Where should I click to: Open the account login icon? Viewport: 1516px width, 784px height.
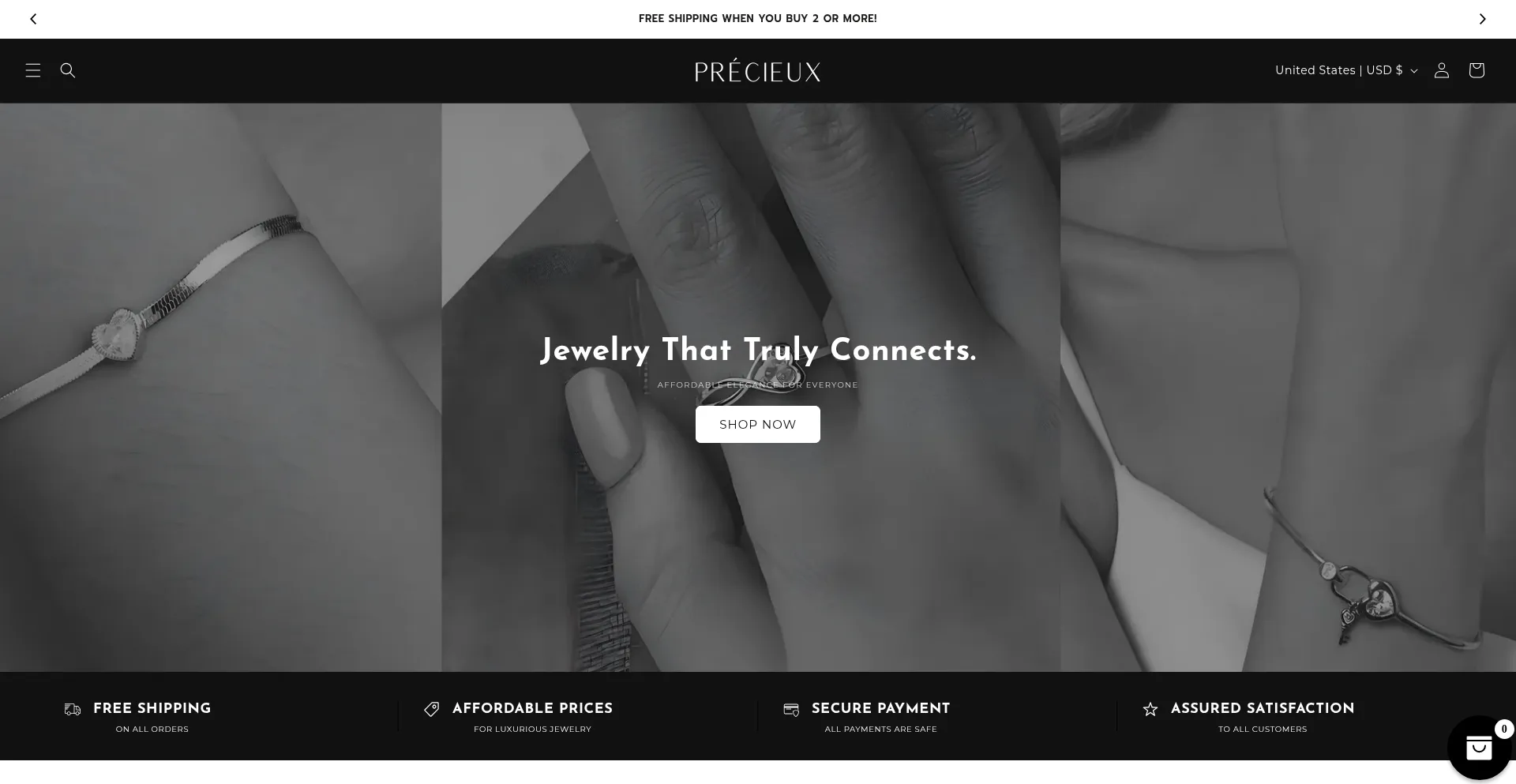click(x=1442, y=70)
